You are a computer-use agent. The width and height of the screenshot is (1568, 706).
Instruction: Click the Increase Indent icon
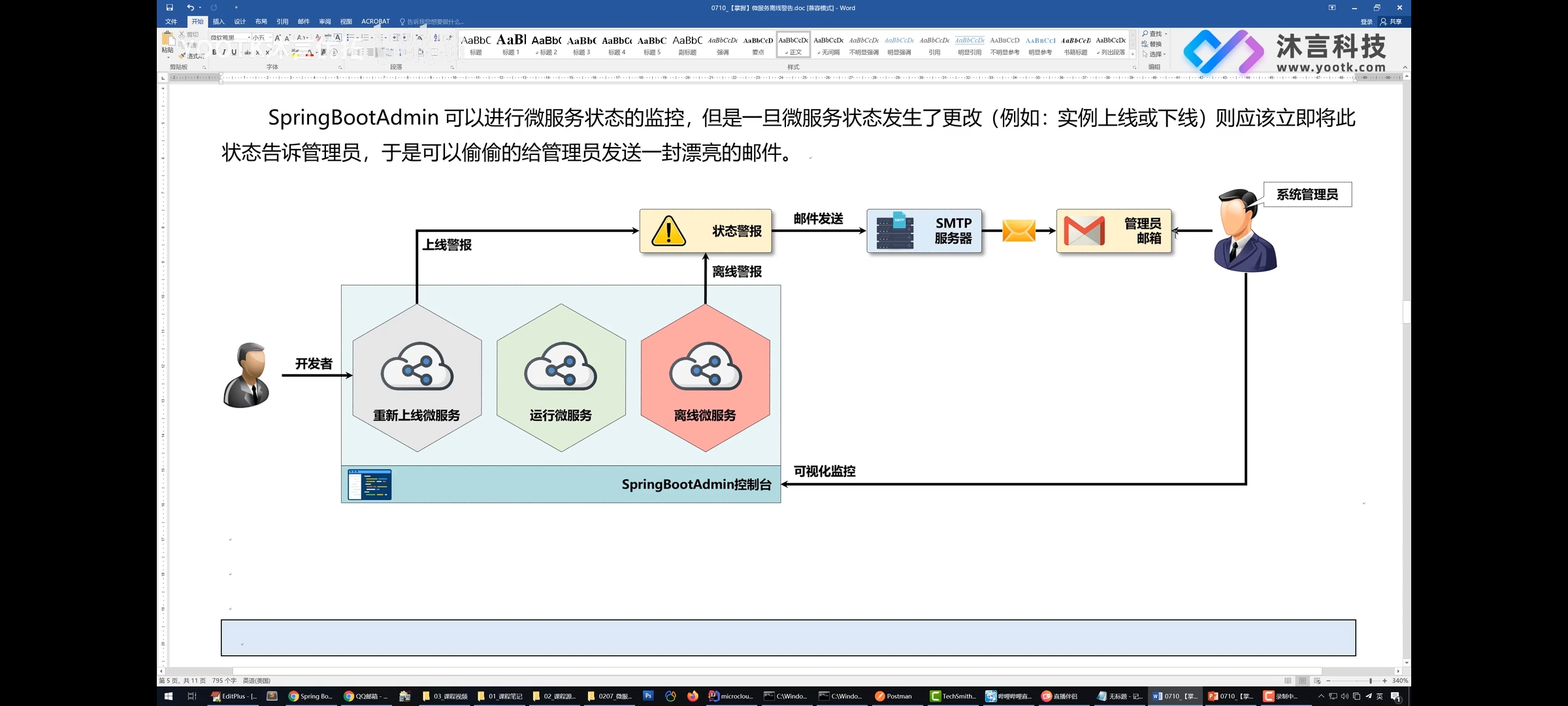(406, 38)
